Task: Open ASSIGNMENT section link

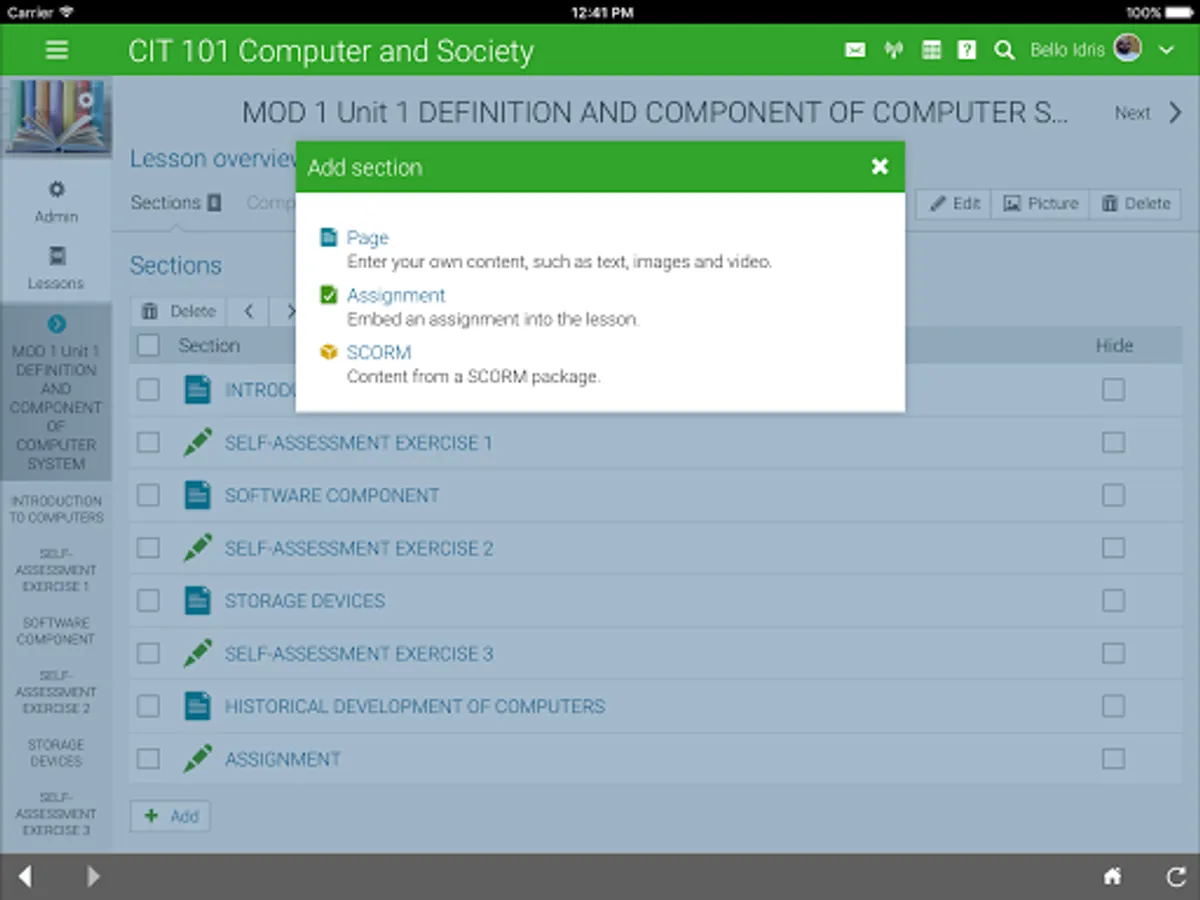Action: point(283,759)
